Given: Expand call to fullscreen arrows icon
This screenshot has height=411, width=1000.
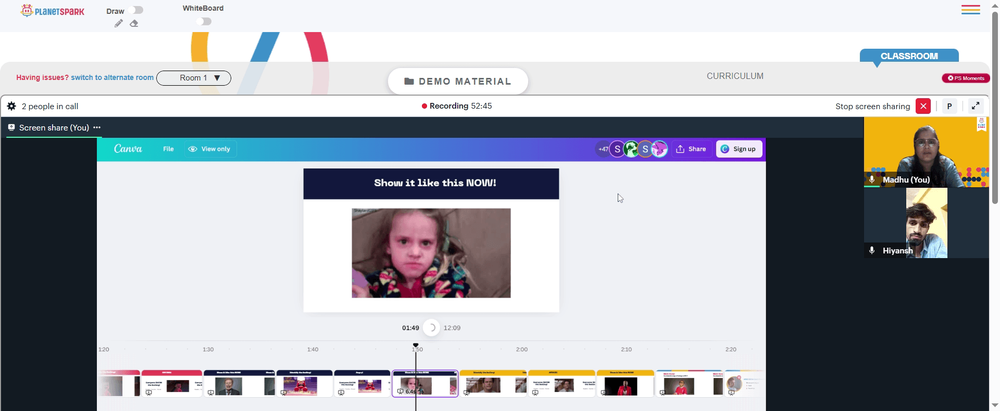Looking at the screenshot, I should pyautogui.click(x=975, y=107).
